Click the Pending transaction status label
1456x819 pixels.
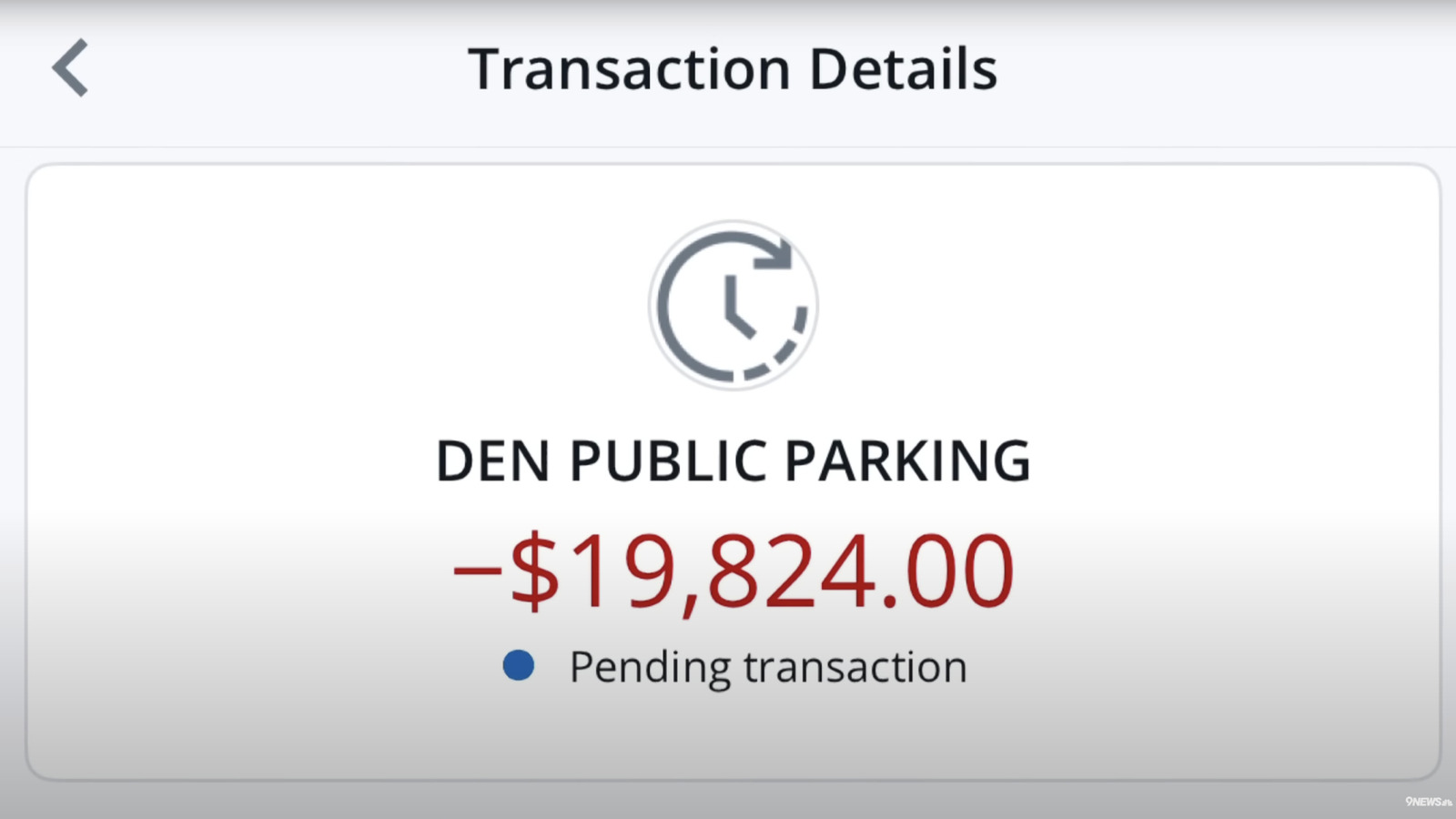[767, 667]
